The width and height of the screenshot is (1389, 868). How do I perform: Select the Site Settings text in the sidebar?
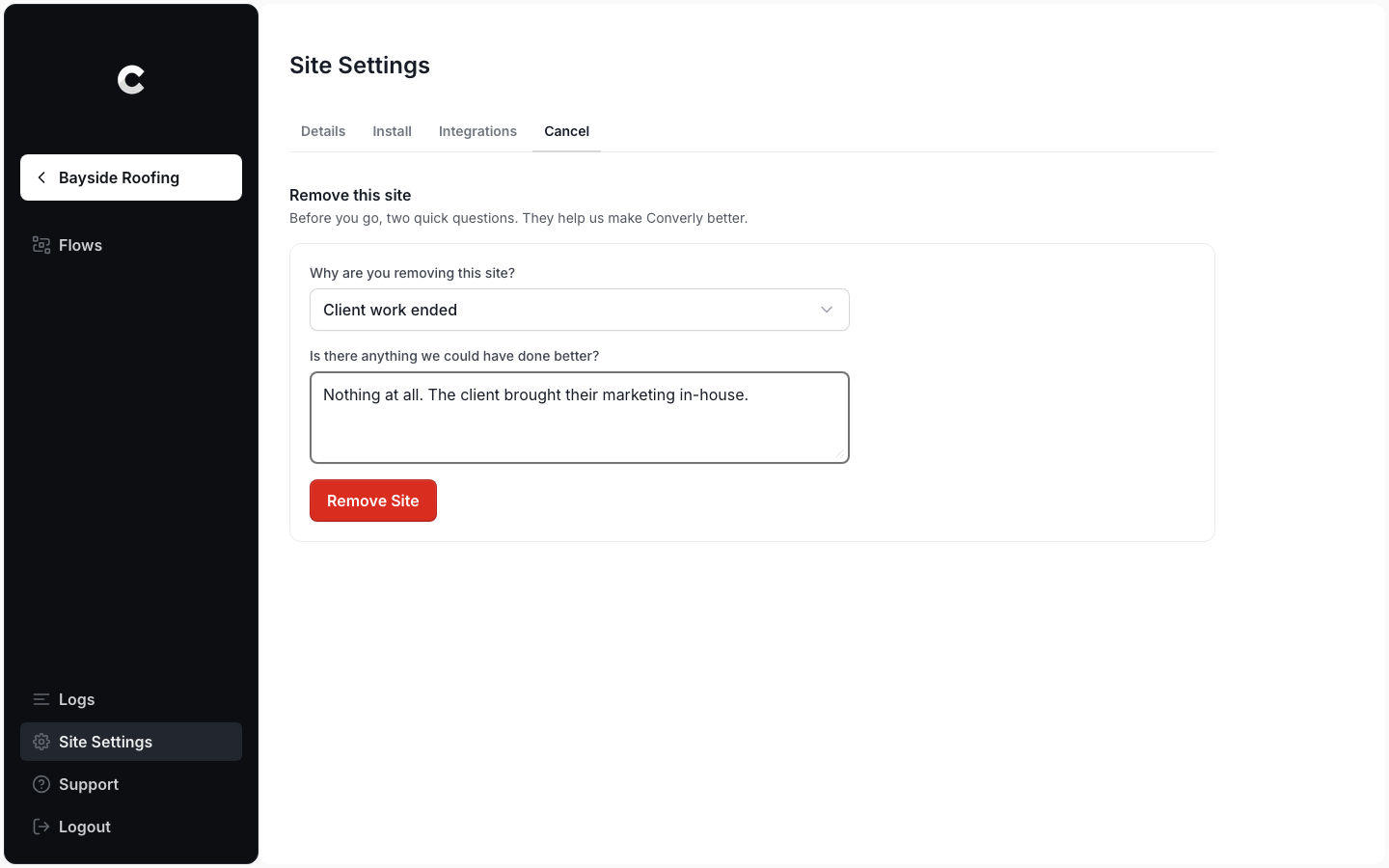(x=105, y=742)
